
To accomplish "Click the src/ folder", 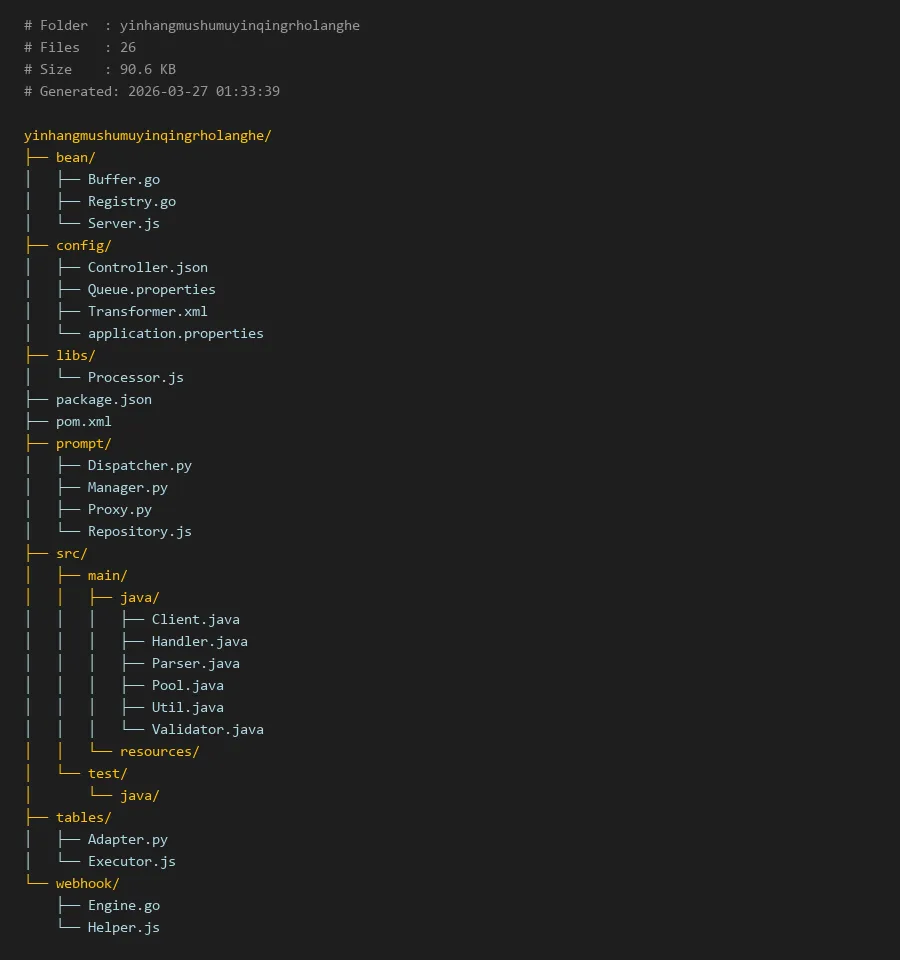I will [71, 553].
